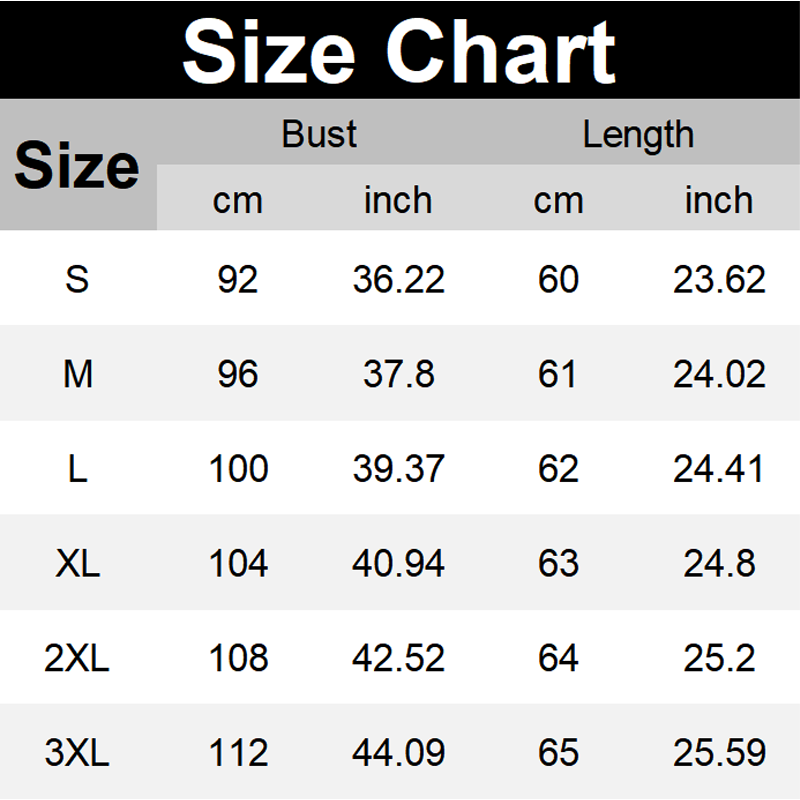Click the 36.22 inch bust value
The image size is (800, 800).
398,279
